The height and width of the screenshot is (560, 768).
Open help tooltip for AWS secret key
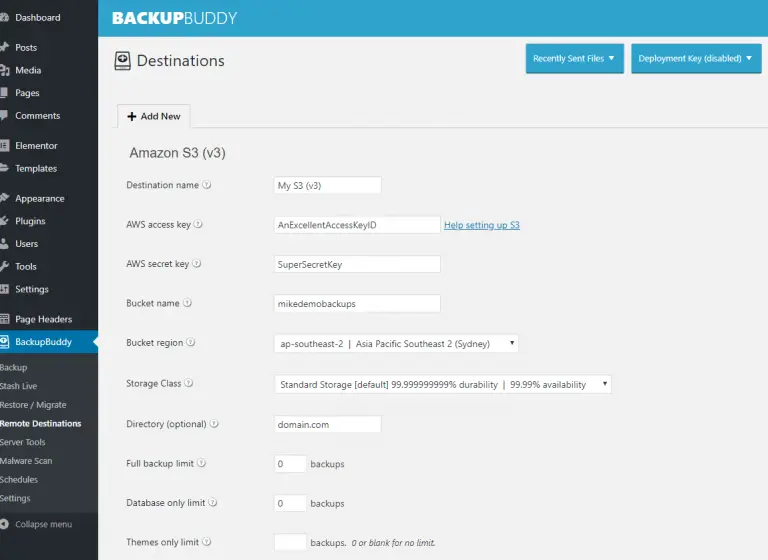[x=196, y=263]
